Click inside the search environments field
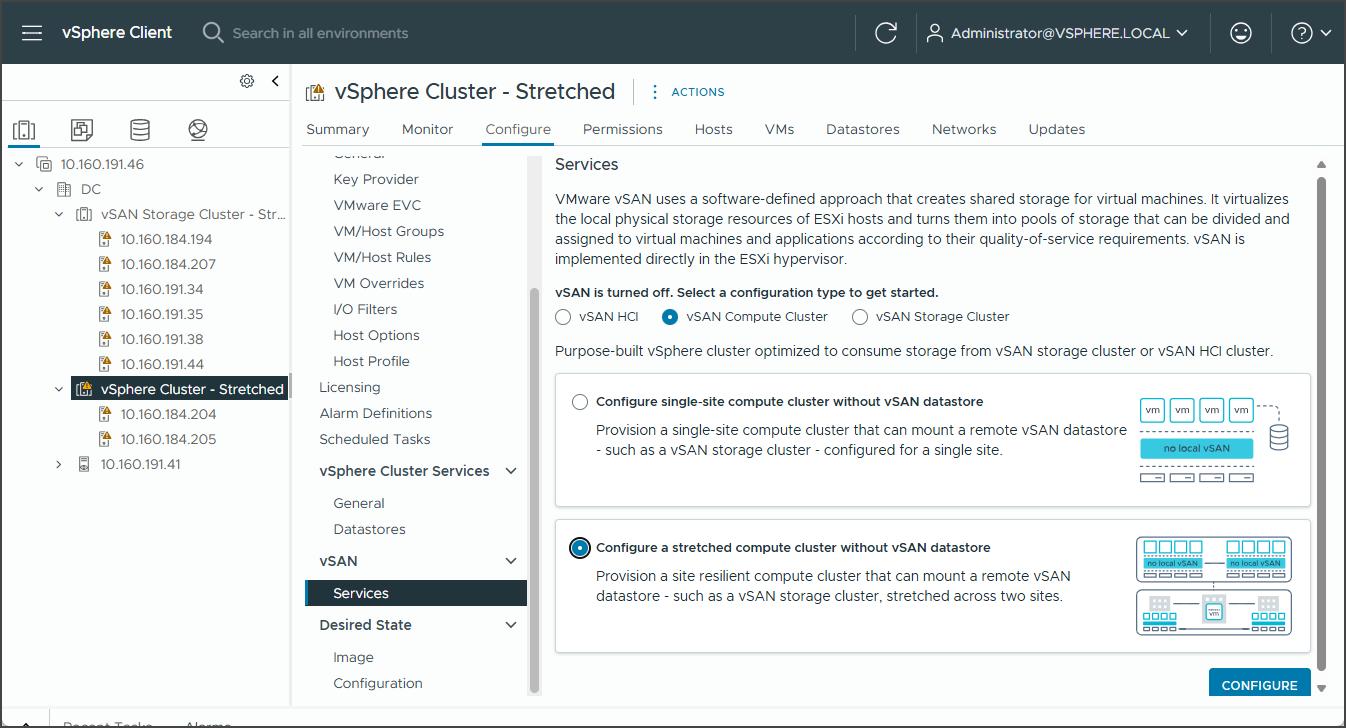This screenshot has height=728, width=1346. click(320, 32)
